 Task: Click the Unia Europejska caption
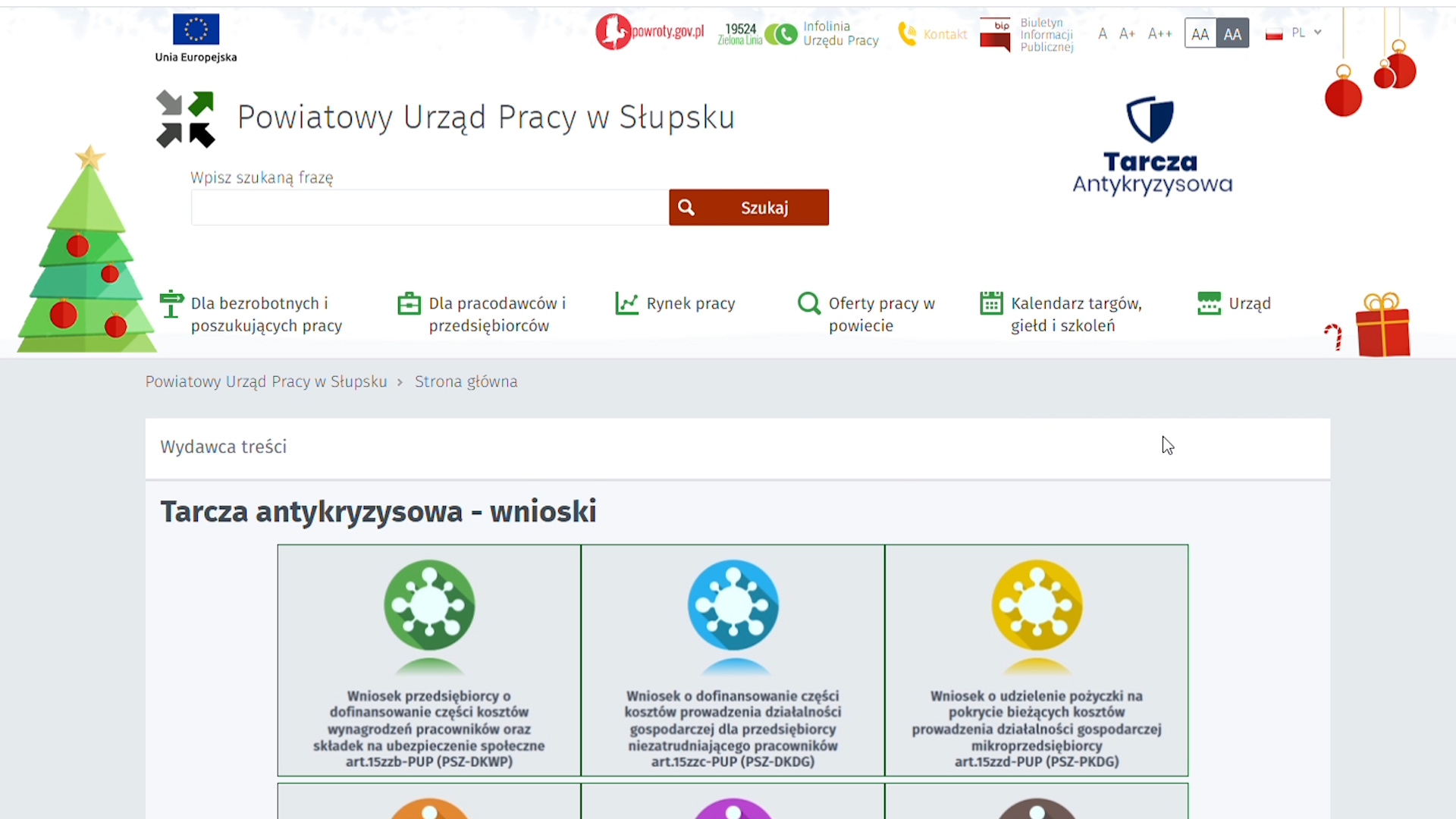click(196, 57)
